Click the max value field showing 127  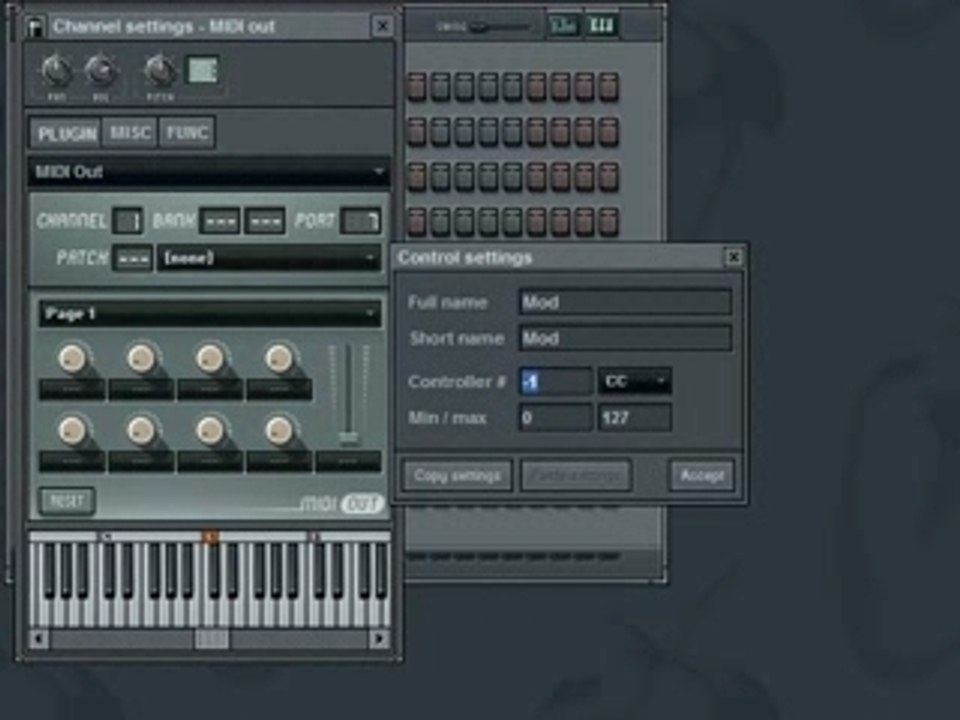coord(635,418)
